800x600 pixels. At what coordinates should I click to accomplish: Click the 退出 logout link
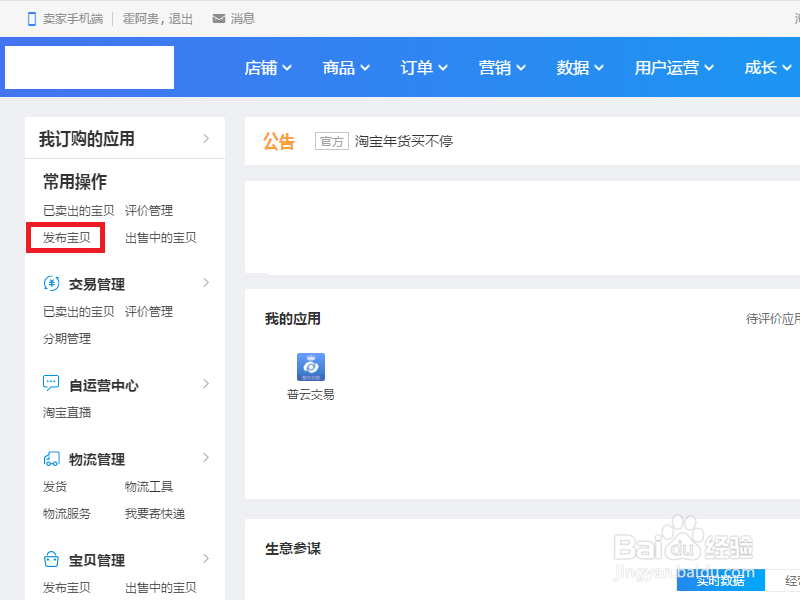(179, 17)
